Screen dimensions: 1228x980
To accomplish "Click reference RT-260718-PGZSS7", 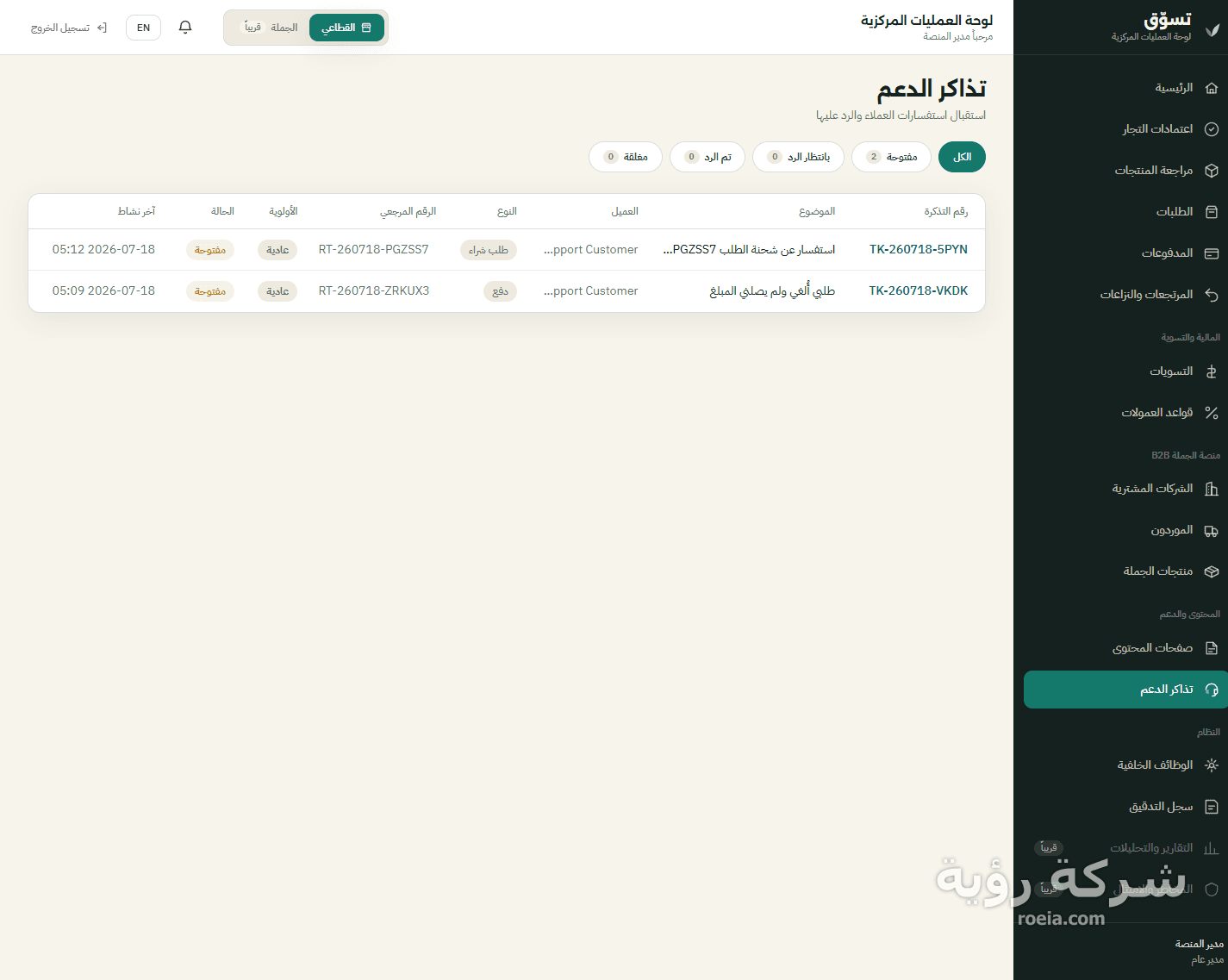I will point(373,250).
